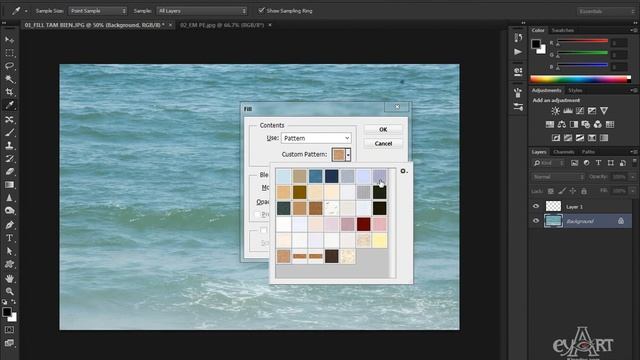Select the Shape tool
Screen dimensions: 640x360
[x=9, y=264]
